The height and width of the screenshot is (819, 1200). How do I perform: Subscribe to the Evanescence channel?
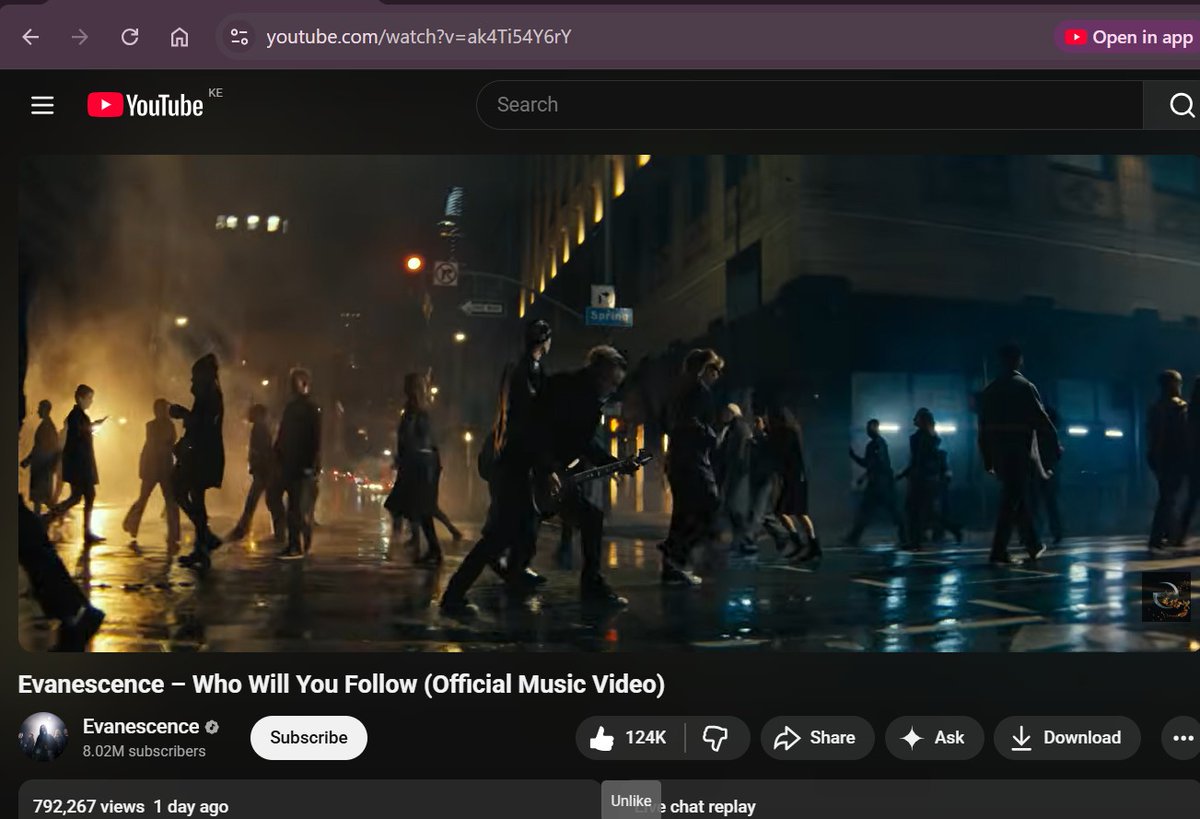click(309, 738)
